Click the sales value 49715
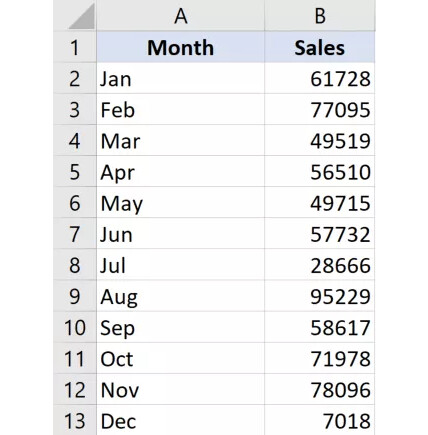428x435 pixels. coord(320,203)
